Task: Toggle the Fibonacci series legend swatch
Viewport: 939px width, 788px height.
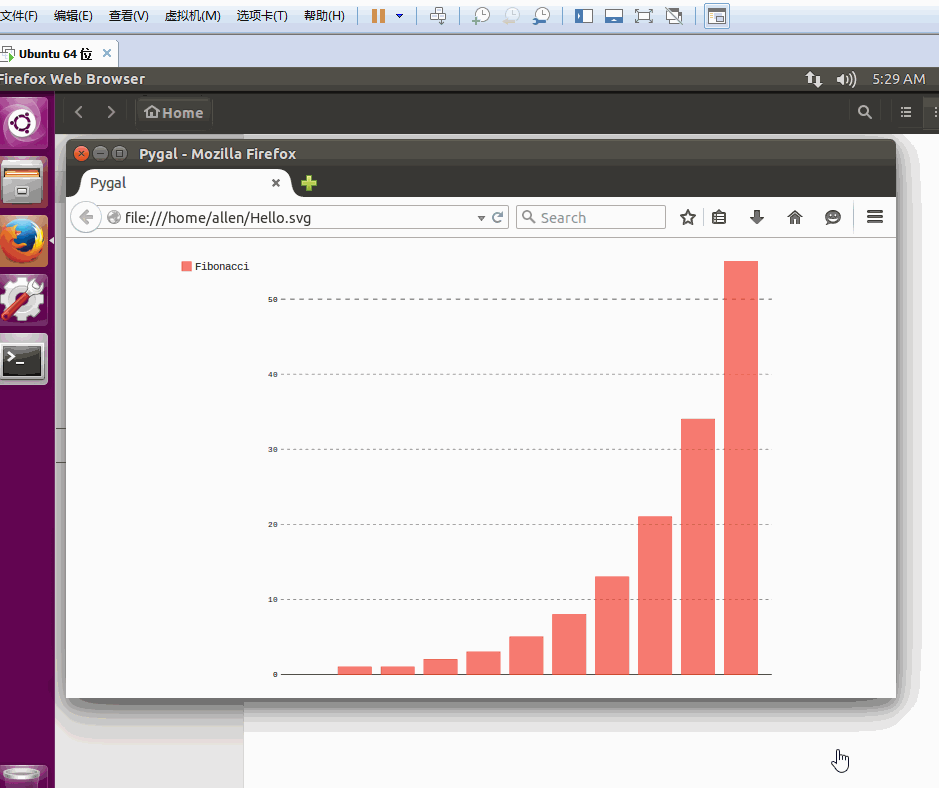Action: pyautogui.click(x=186, y=266)
